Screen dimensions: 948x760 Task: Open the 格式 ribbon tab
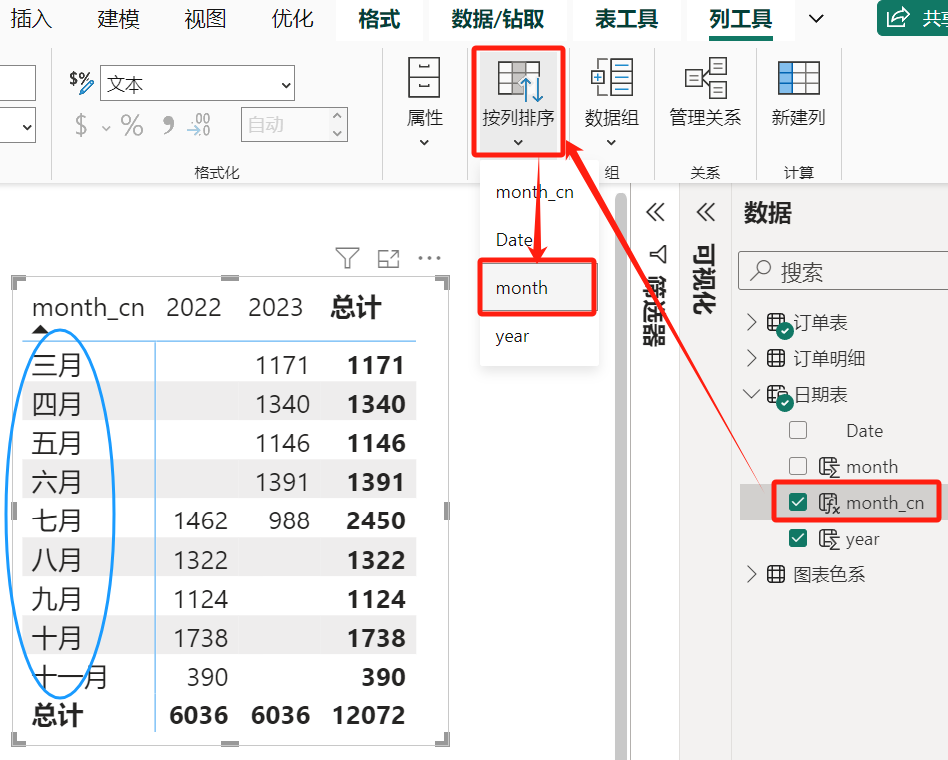point(379,19)
